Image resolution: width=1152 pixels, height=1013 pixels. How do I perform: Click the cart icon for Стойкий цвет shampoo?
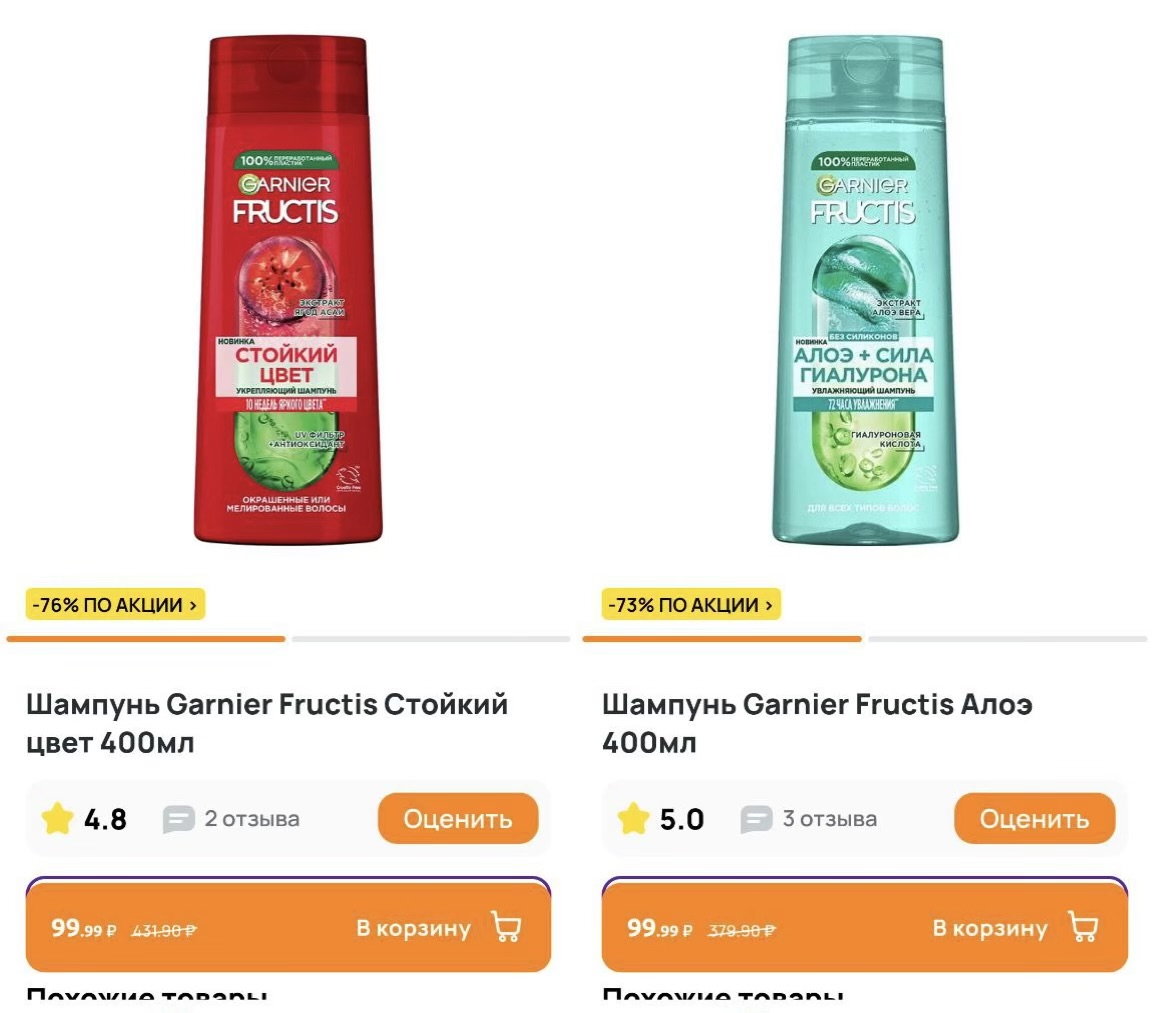(506, 926)
